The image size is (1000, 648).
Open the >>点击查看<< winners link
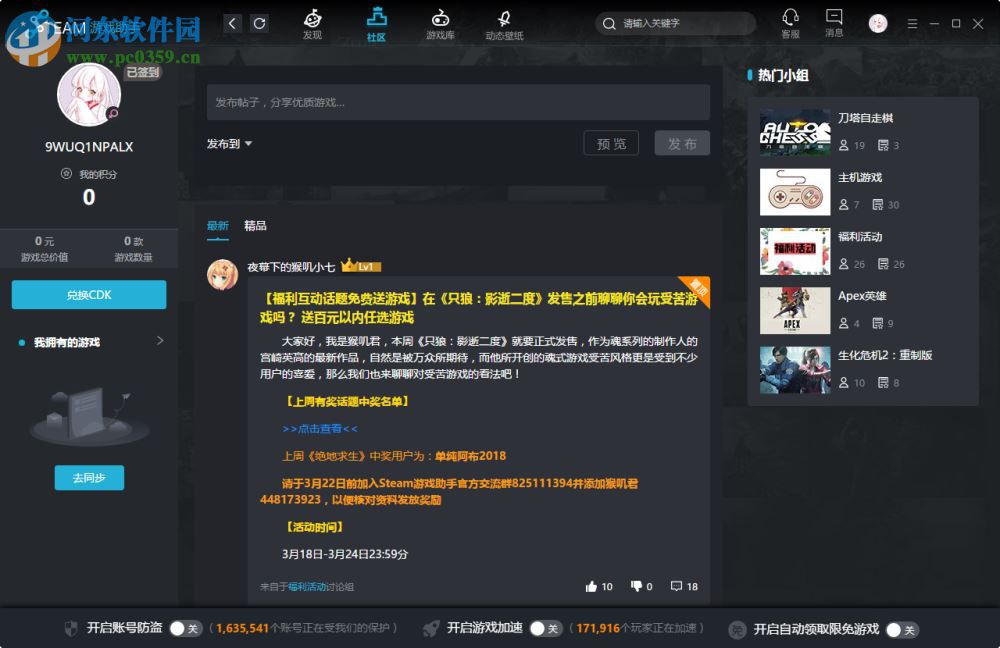[322, 429]
